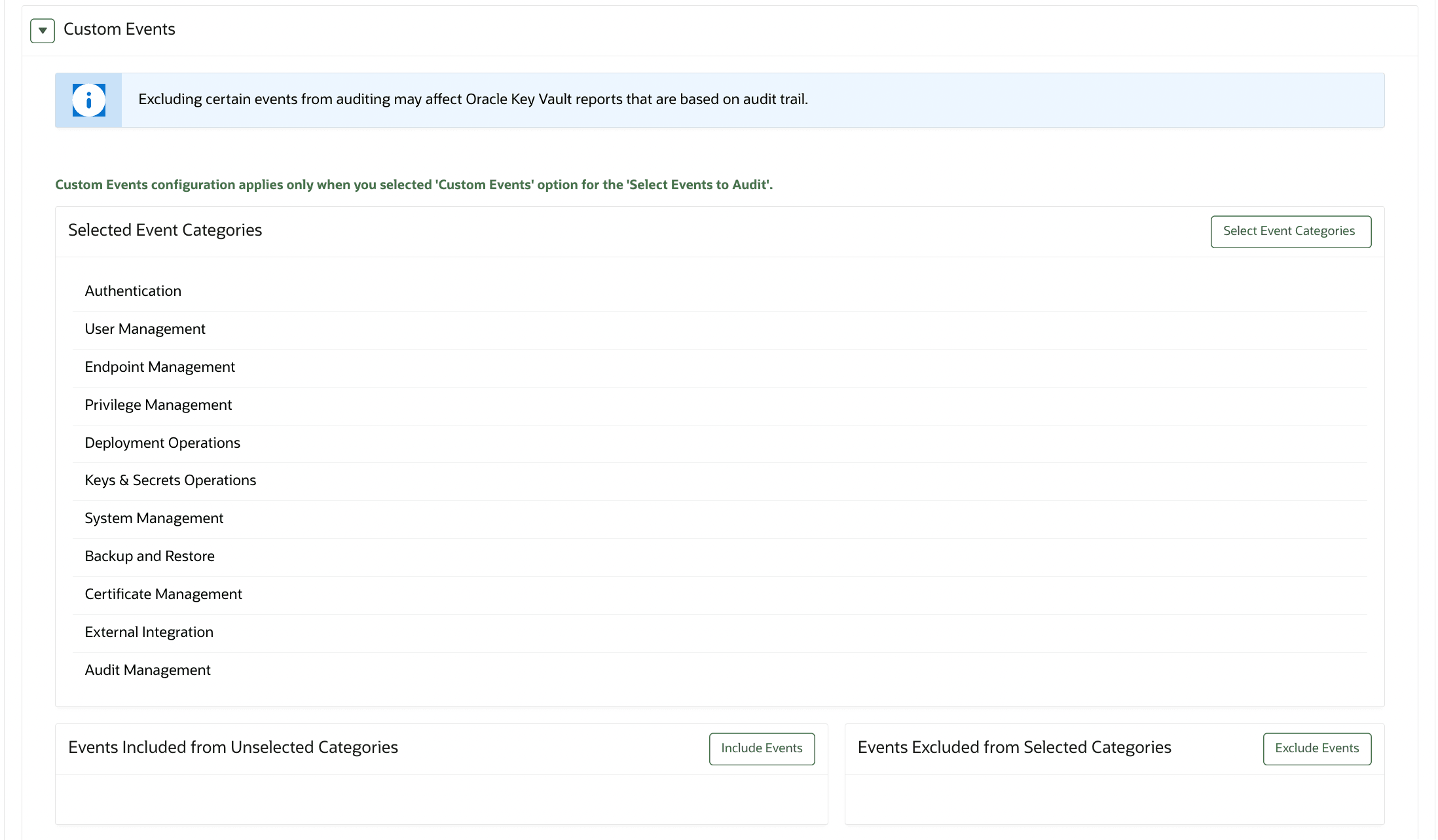Screen dimensions: 1438x840
Task: Select the Backup and Restore category
Action: coord(149,556)
